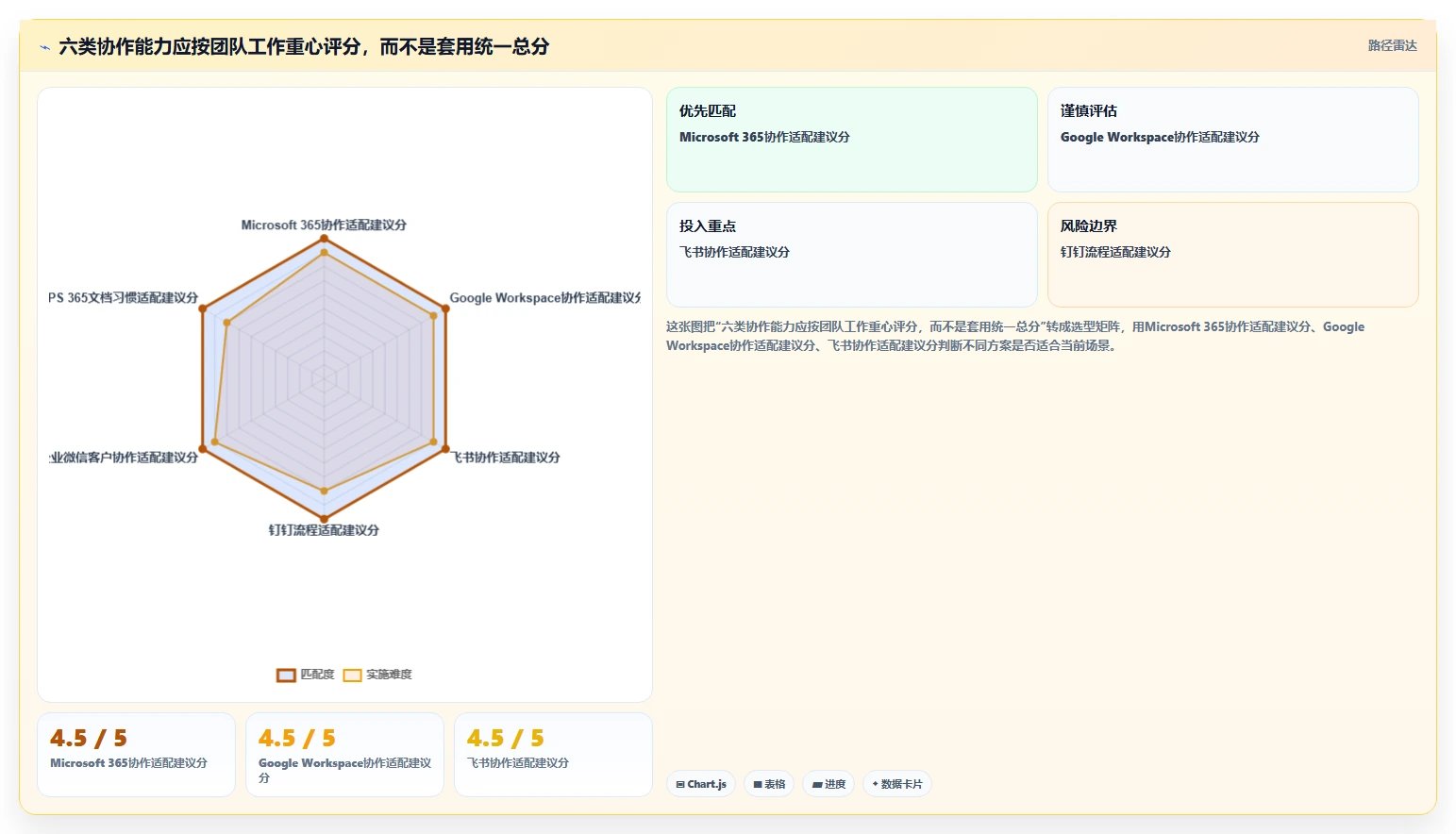Click the 路径雷达 label in header
Viewport: 1456px width, 834px height.
coord(1392,45)
